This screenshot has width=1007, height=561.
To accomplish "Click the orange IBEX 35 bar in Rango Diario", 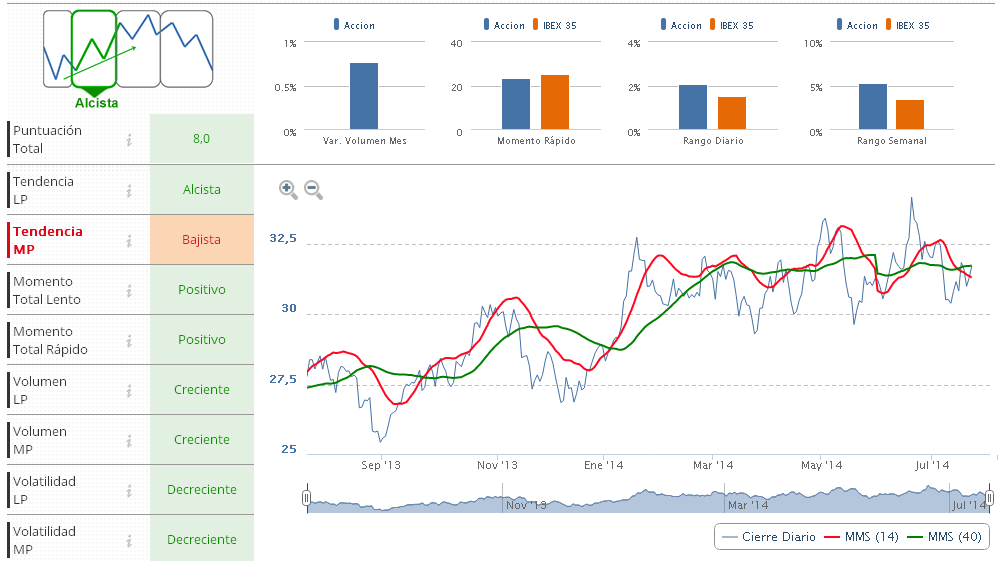I will tap(731, 113).
